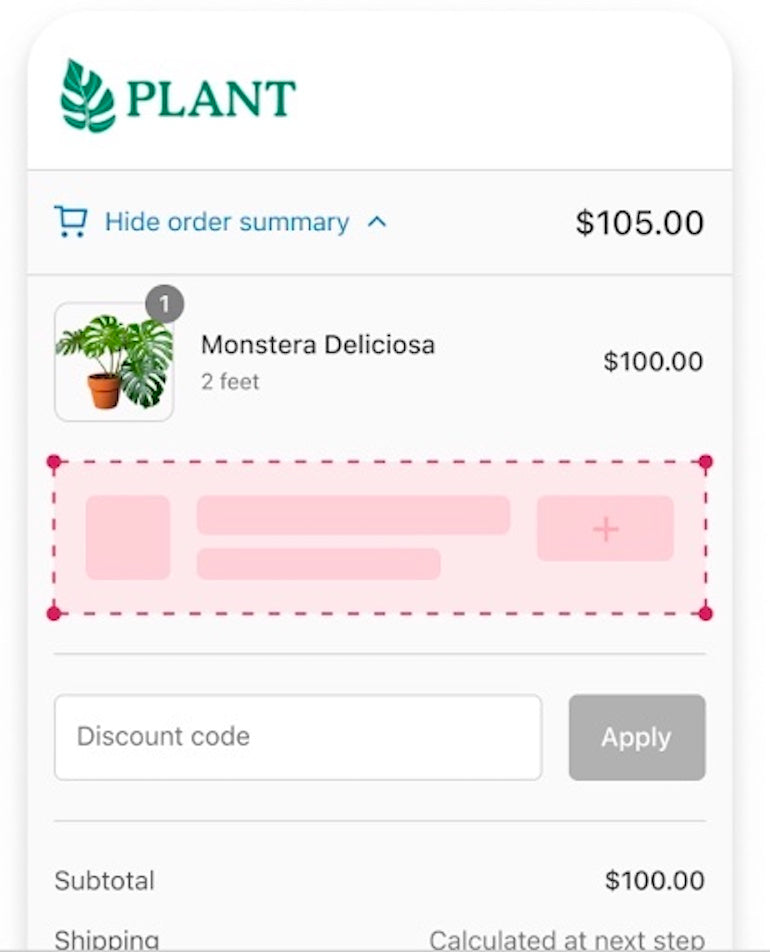Click the top-left corner handle of the selection
This screenshot has height=952, width=770.
pos(53,462)
